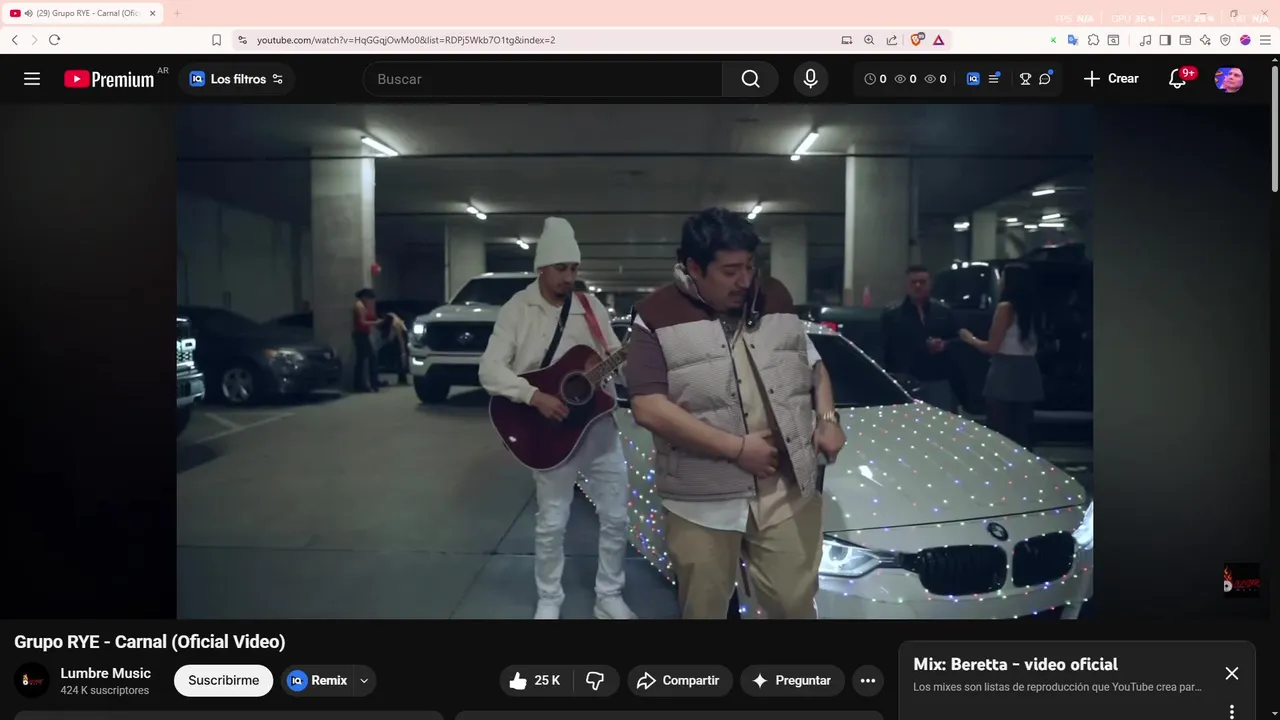Focus the Buscar search field
This screenshot has width=1280, height=720.
543,79
